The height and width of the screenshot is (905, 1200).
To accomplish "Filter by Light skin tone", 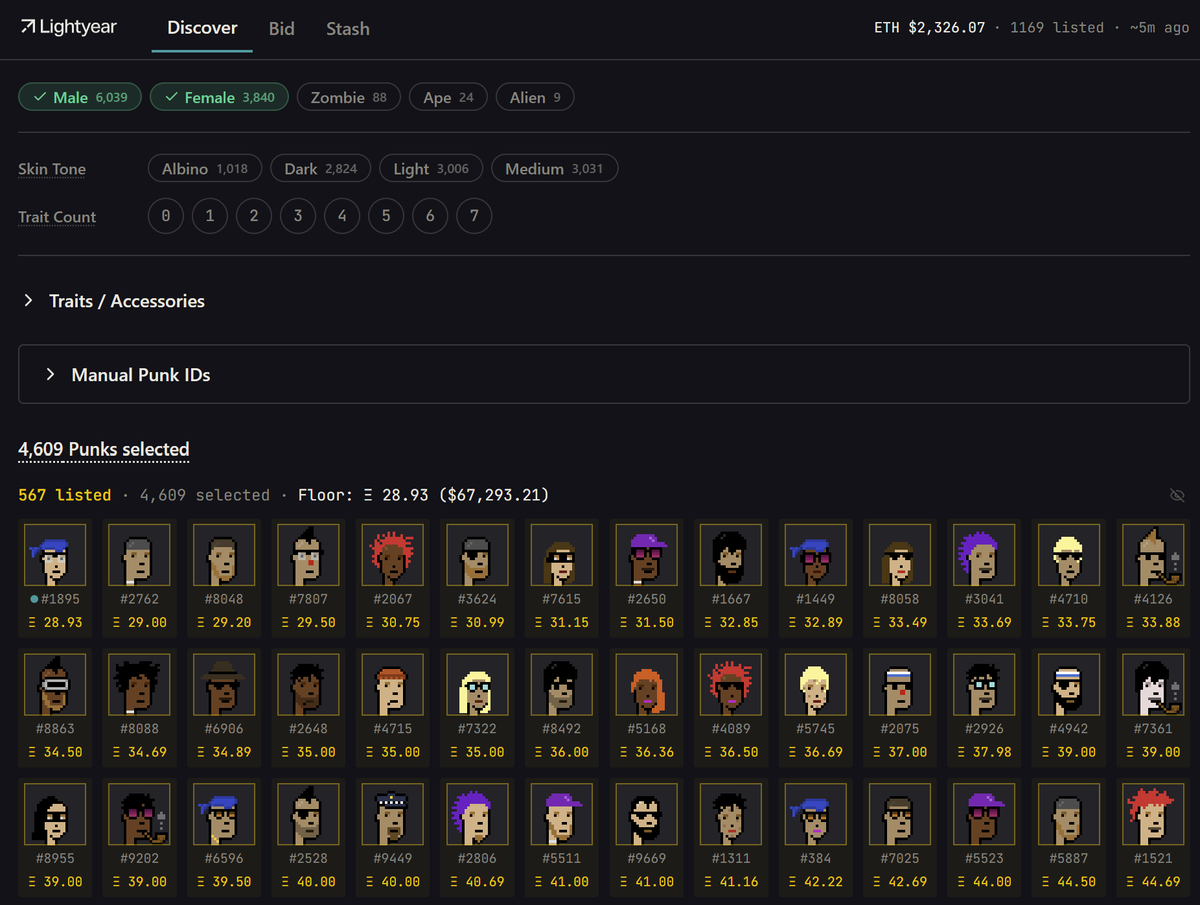I will click(x=431, y=168).
